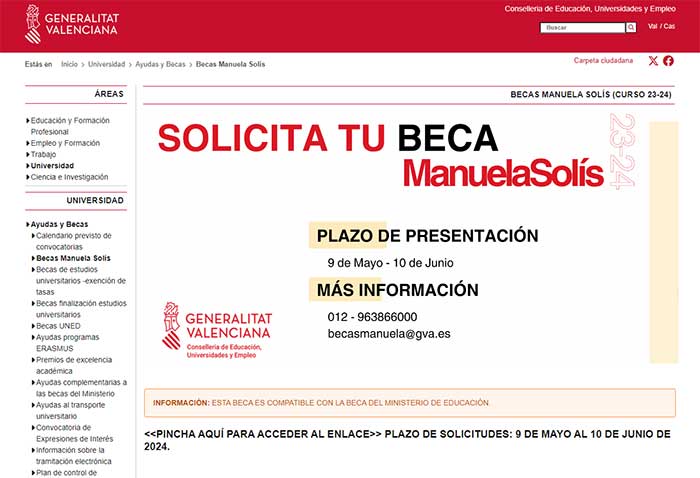Expand Ayudas y Becas sidebar section
The height and width of the screenshot is (478, 700).
point(59,224)
